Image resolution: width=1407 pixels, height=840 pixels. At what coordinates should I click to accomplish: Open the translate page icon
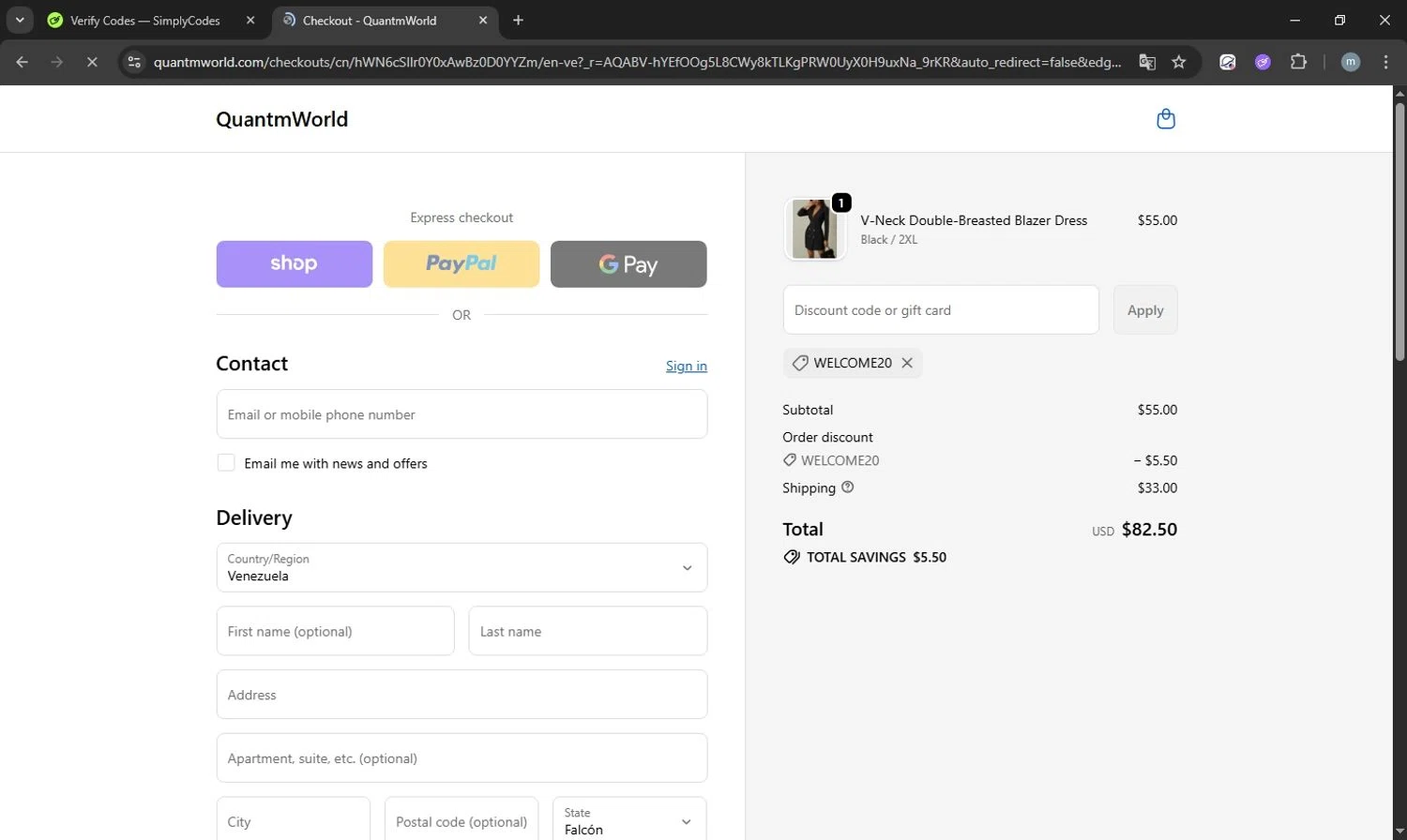coord(1147,62)
